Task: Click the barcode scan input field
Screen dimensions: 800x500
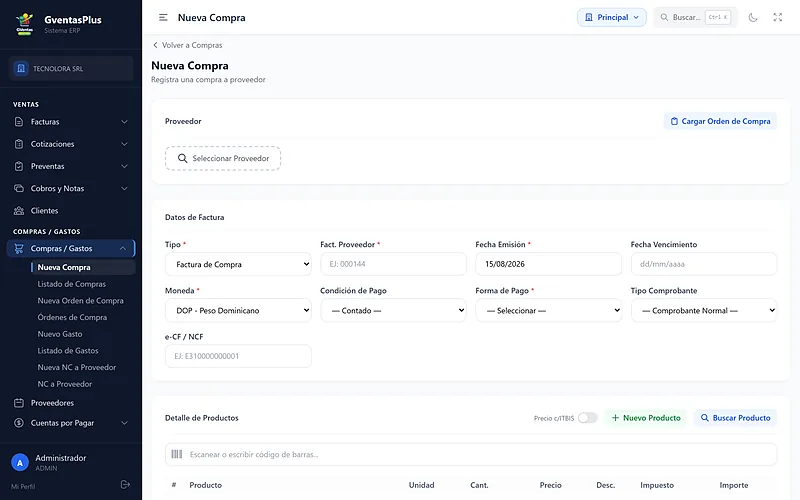Action: click(x=471, y=454)
